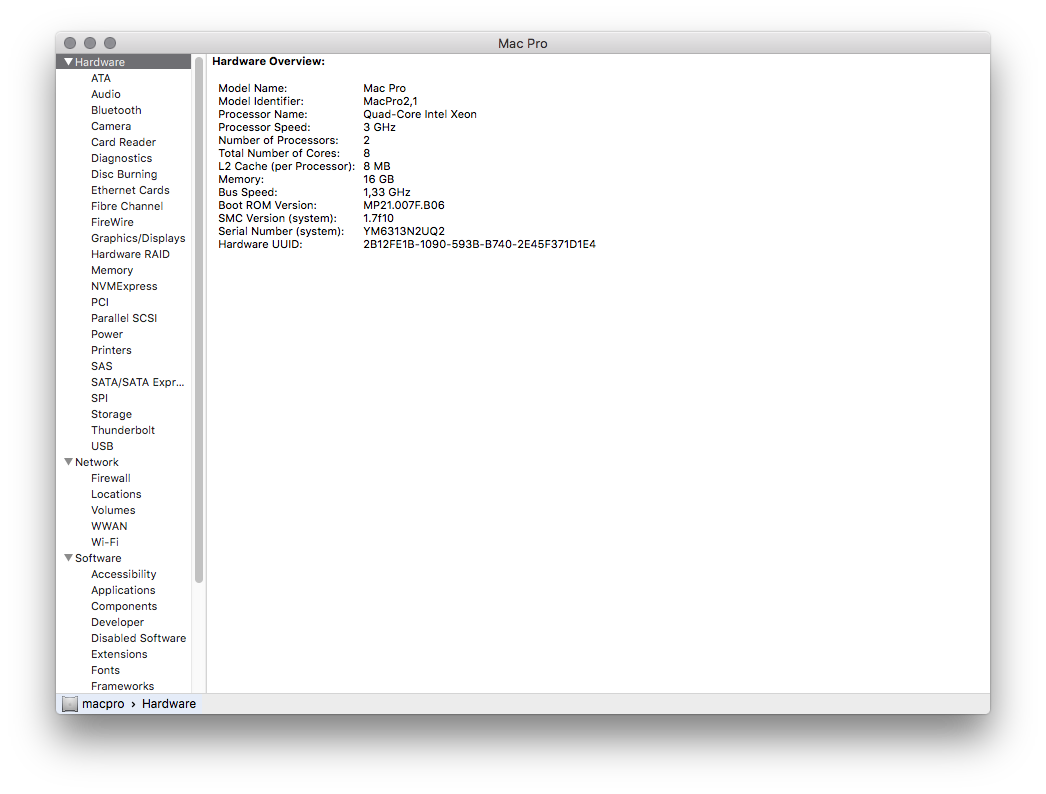Open Disabled Software entry
This screenshot has height=794, width=1046.
(138, 639)
